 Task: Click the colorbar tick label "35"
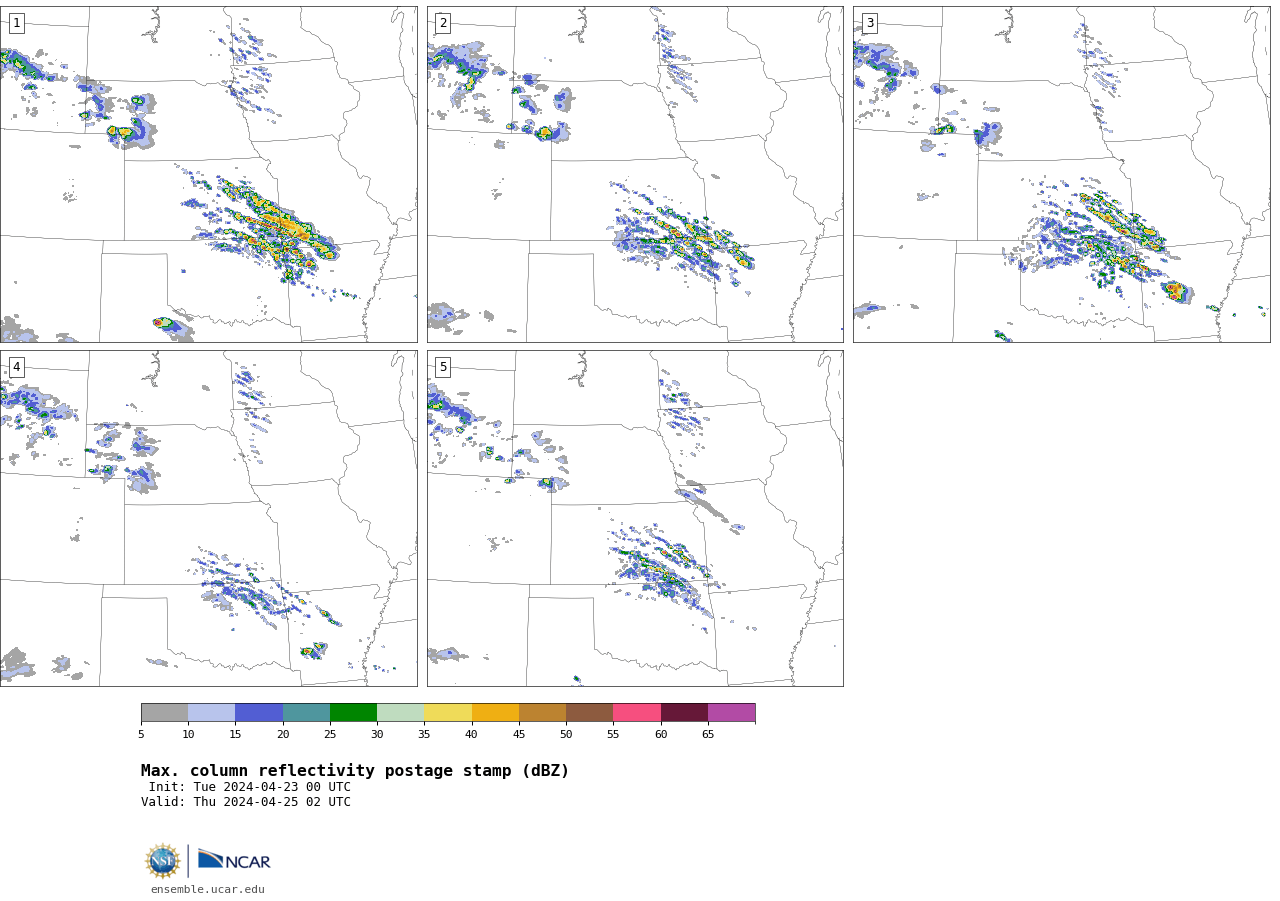pos(424,735)
